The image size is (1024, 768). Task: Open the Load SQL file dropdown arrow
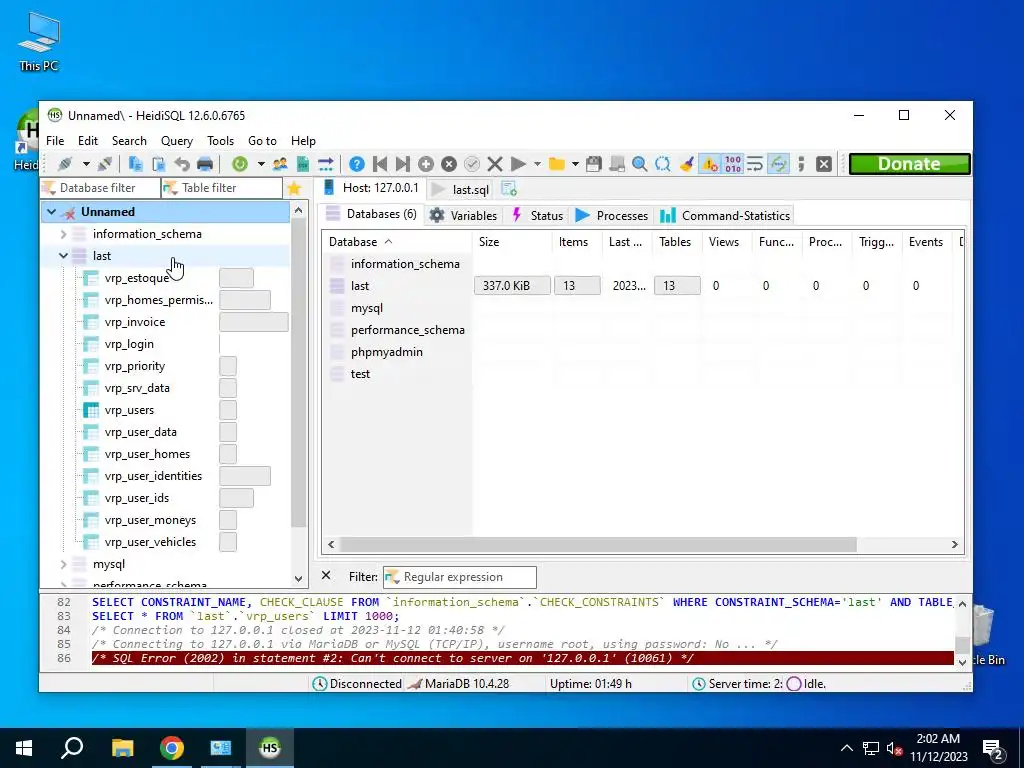(575, 164)
